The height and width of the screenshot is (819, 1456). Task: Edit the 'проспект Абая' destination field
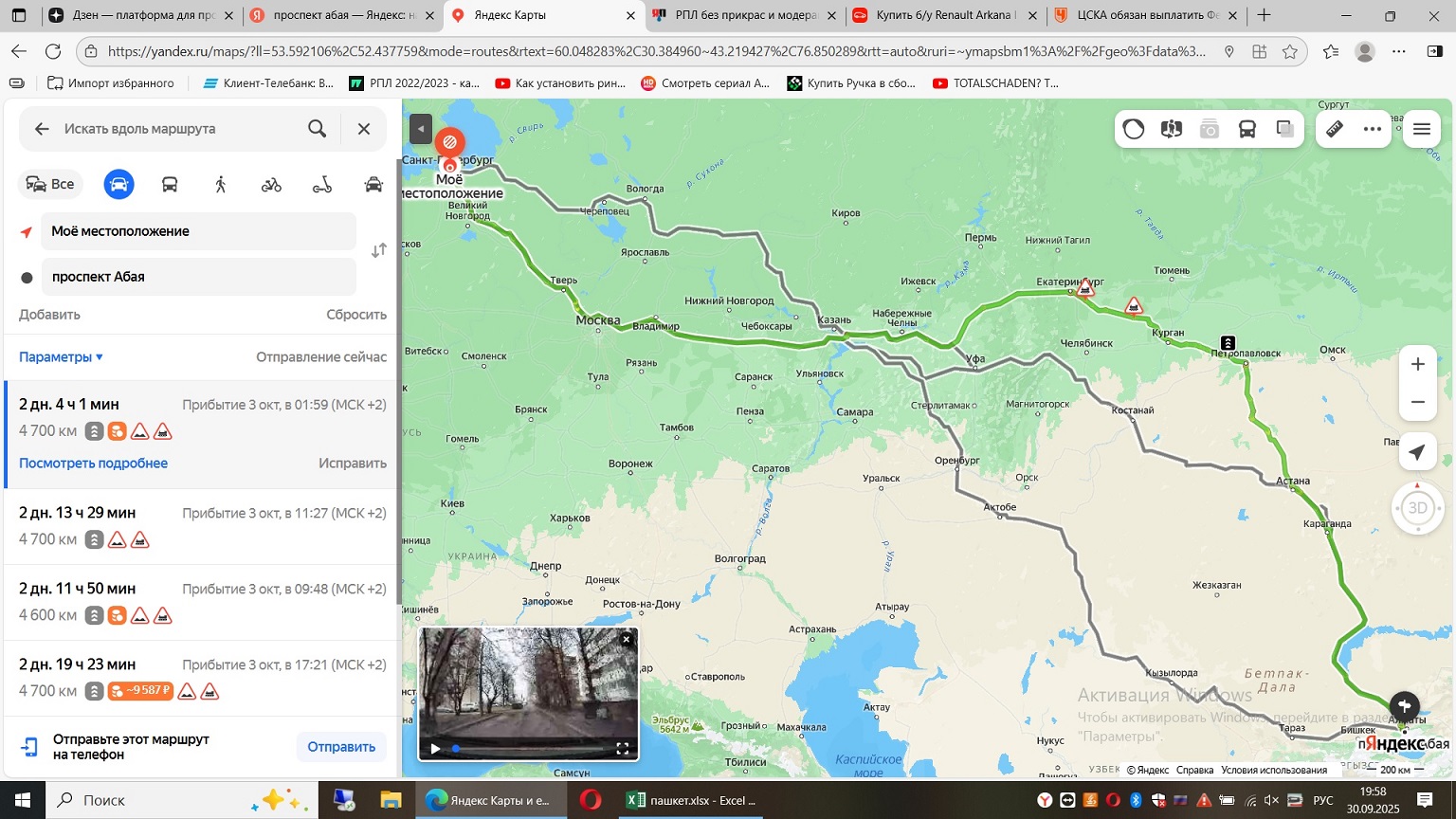199,277
